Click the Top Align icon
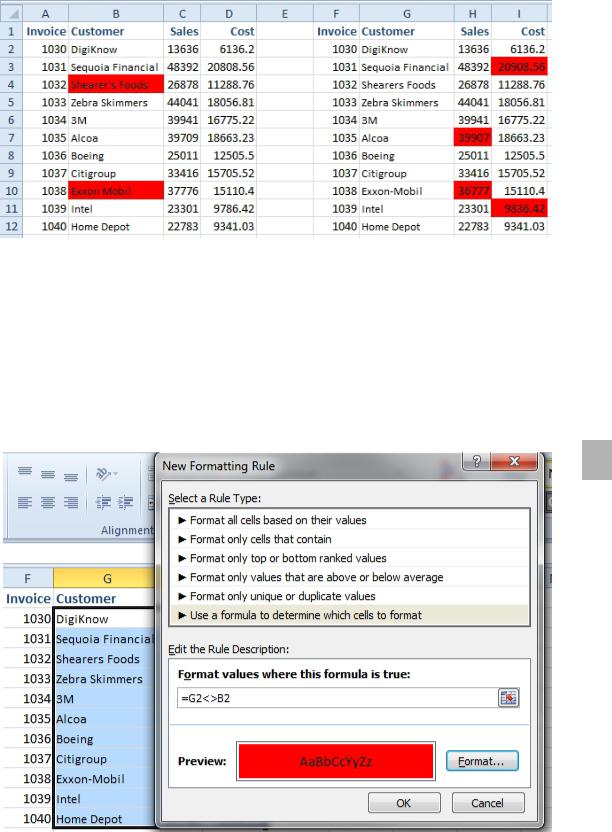This screenshot has width=612, height=832. (x=25, y=473)
